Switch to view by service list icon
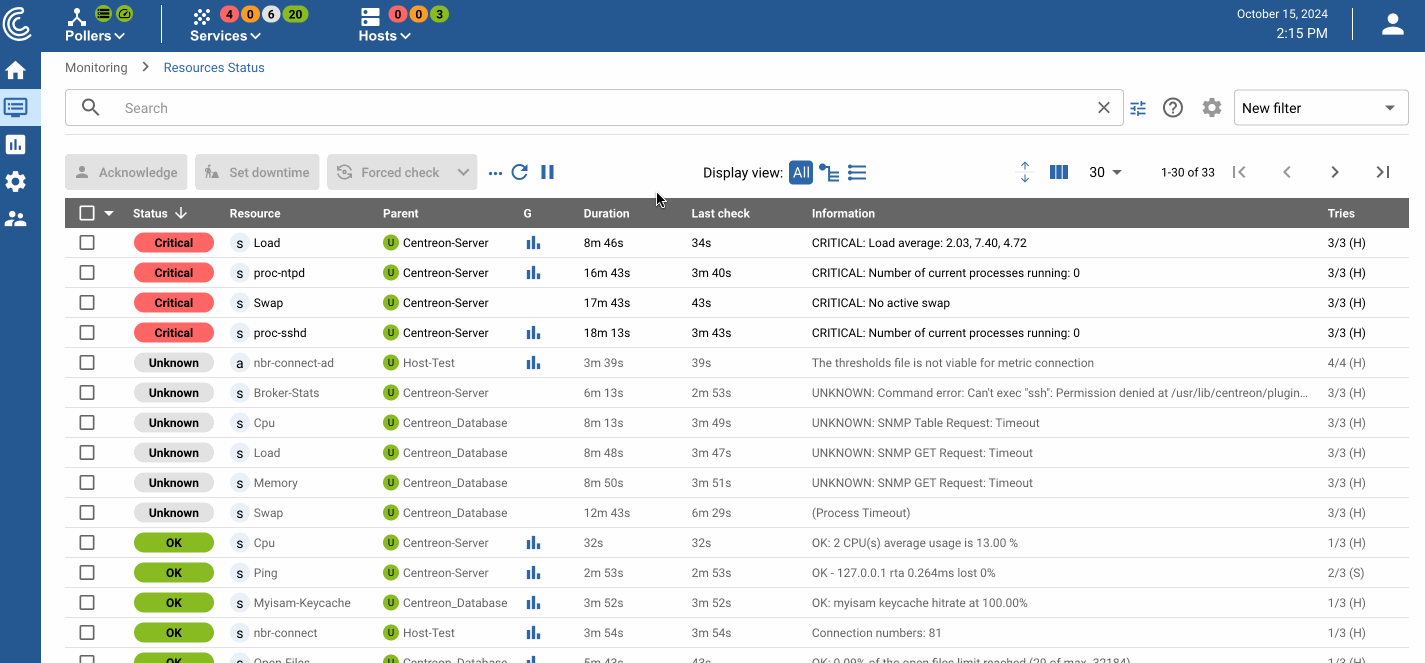This screenshot has height=663, width=1425. click(x=857, y=173)
